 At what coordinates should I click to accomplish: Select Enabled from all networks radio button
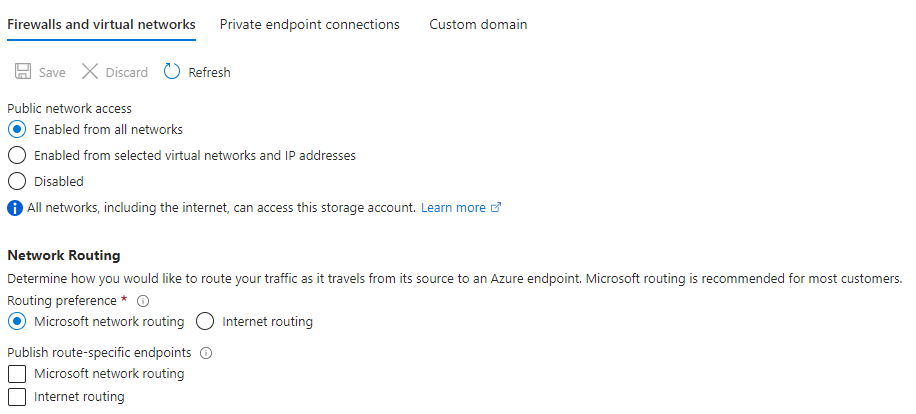pos(17,129)
